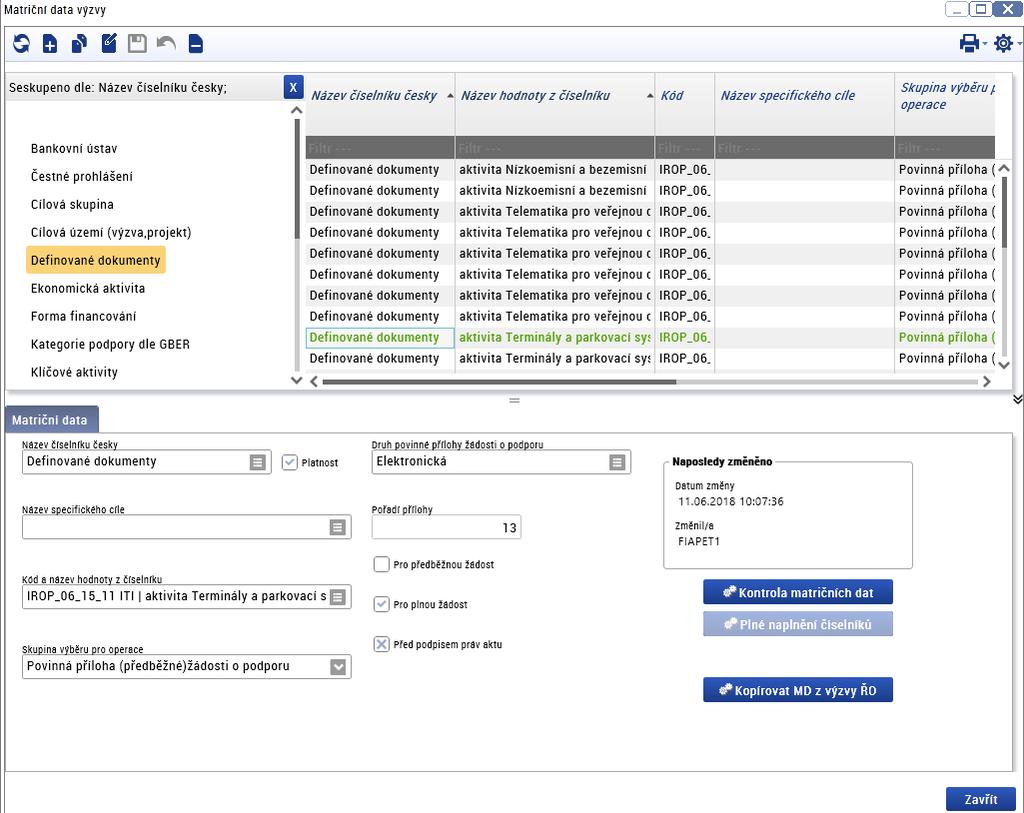Click the filter field under Kód column
Screen dimensions: 1024x813
[x=684, y=148]
